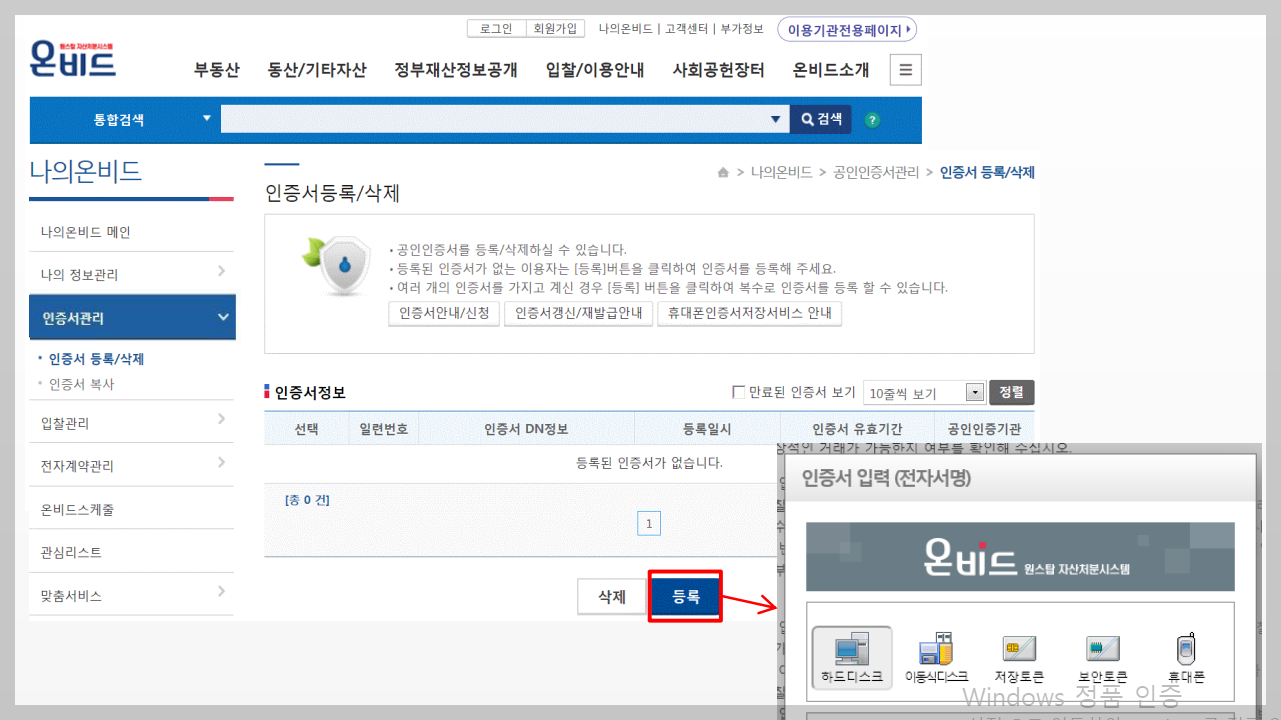Viewport: 1281px width, 720px height.
Task: Expand 맞춤서비스 sidebar item
Action: [x=132, y=595]
